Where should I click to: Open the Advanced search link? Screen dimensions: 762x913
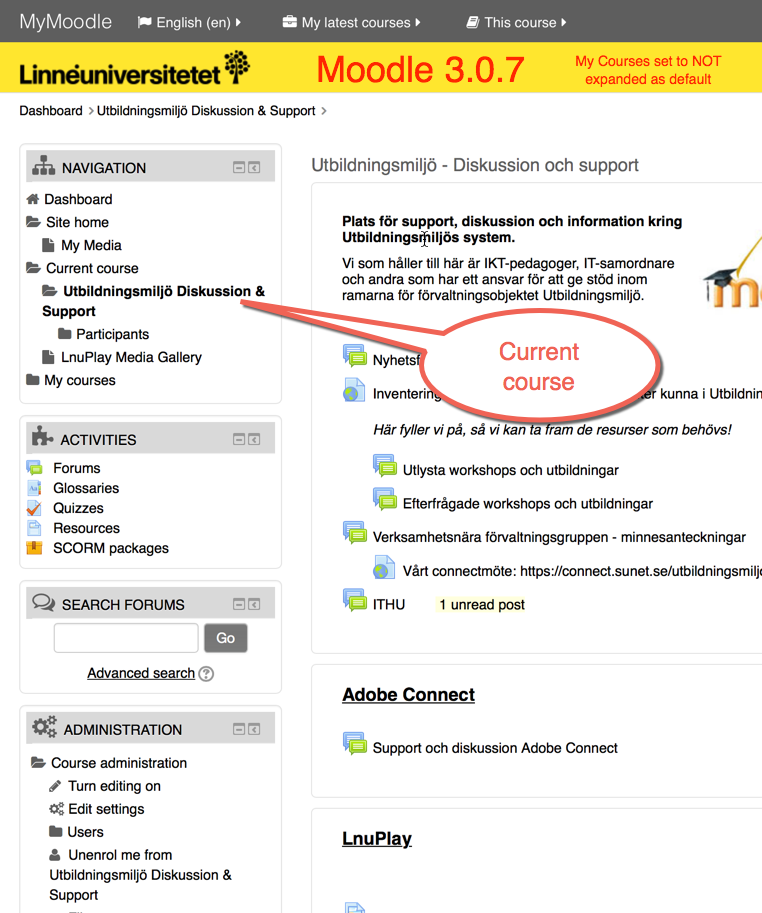pyautogui.click(x=141, y=673)
